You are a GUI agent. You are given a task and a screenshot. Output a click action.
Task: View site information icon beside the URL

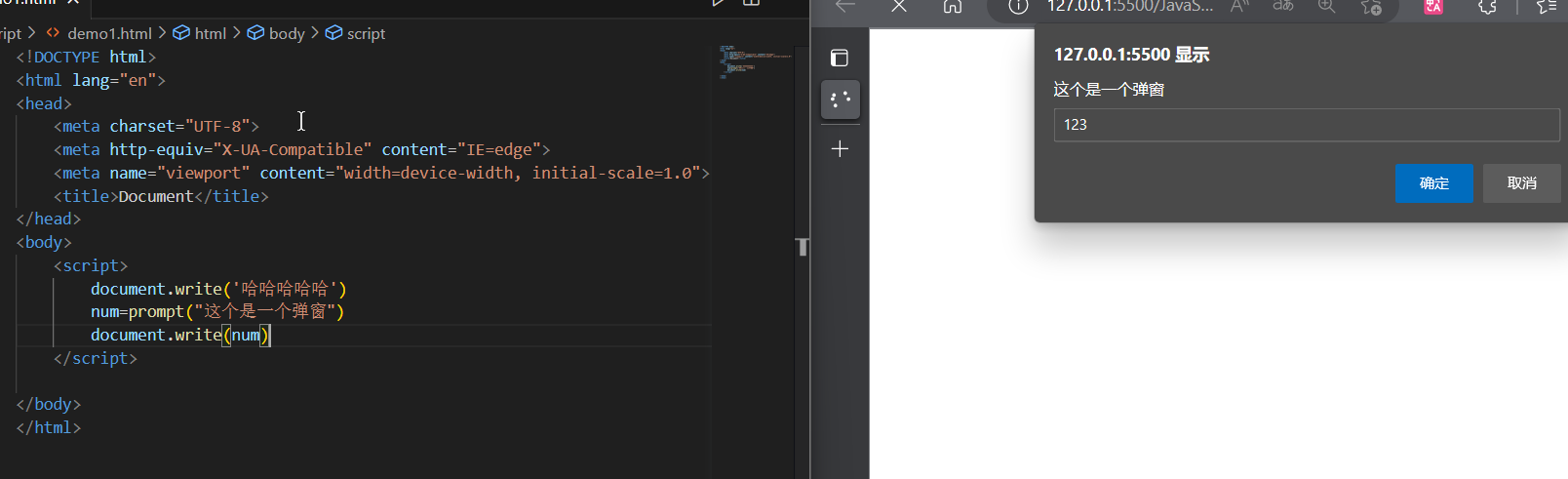(x=1018, y=7)
